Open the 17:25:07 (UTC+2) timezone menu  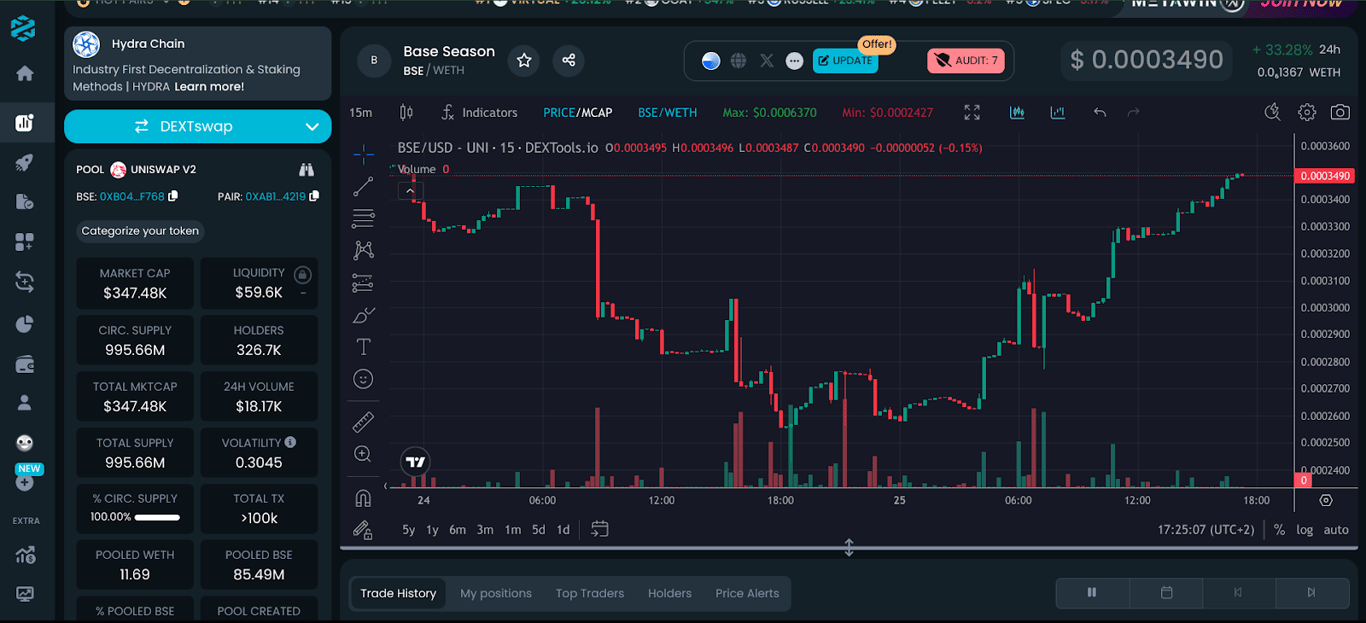point(1206,530)
